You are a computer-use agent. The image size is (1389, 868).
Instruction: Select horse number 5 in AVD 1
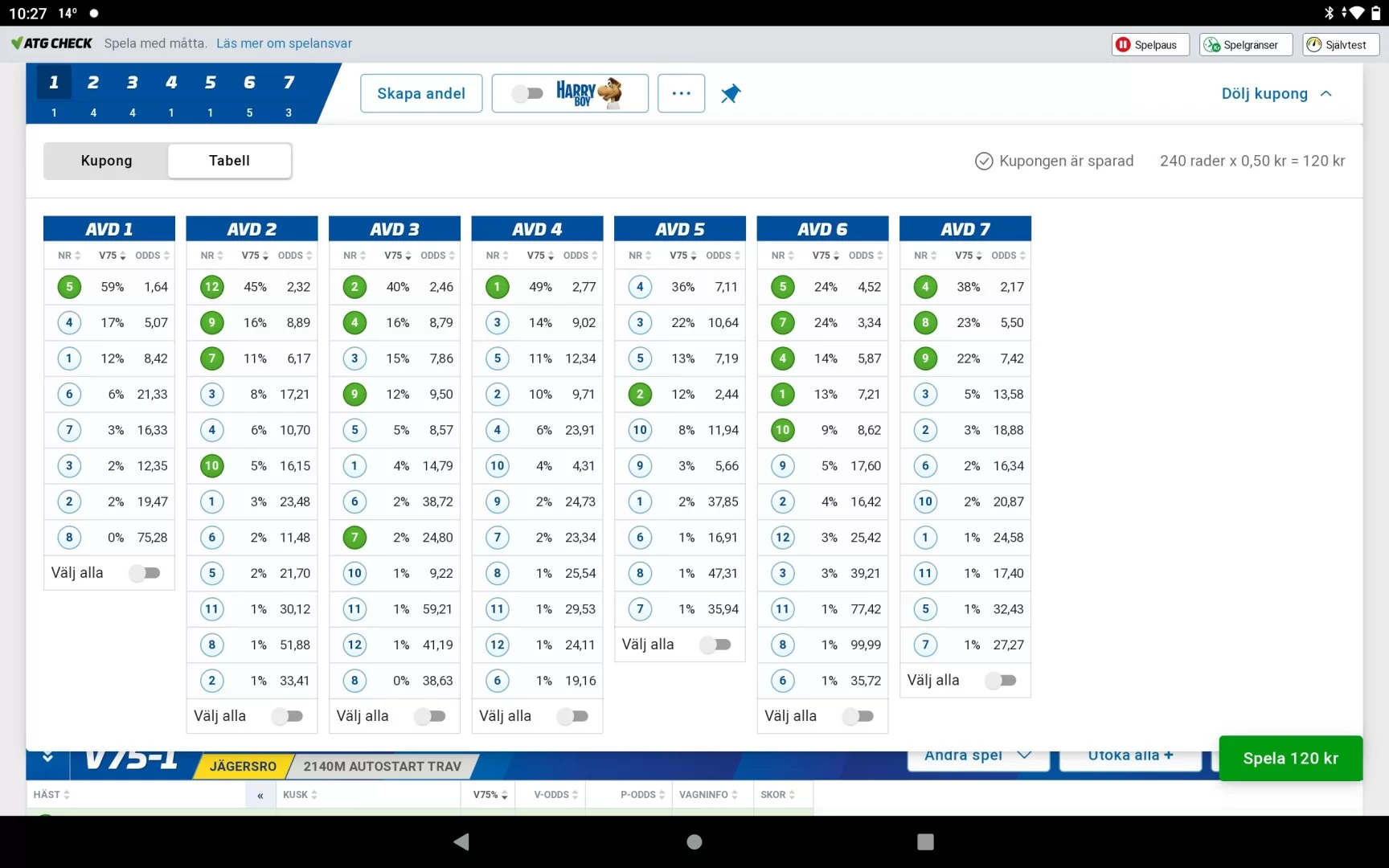(69, 287)
